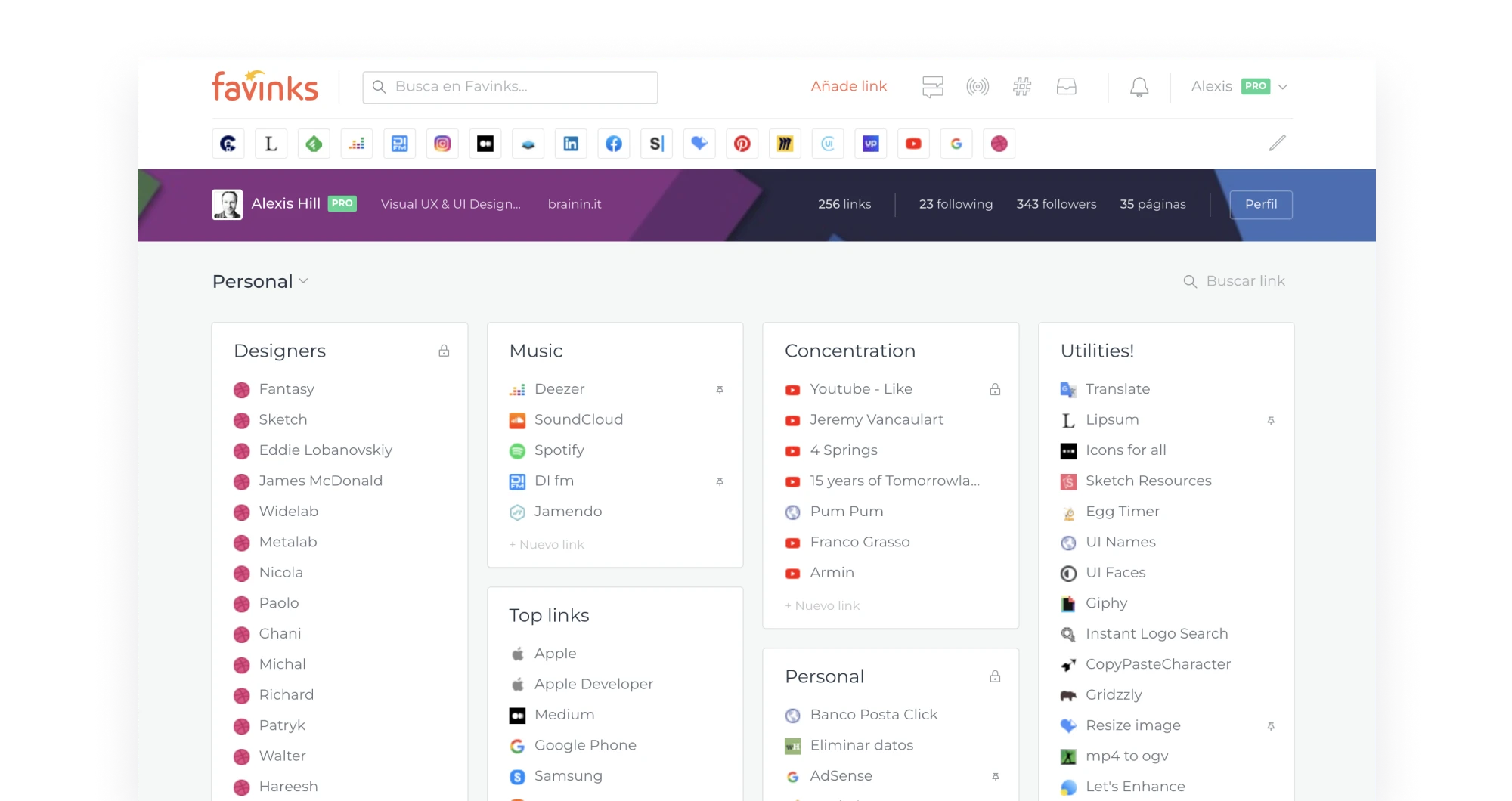Open LinkedIn shortcut in favorites bar
The height and width of the screenshot is (801, 1512).
click(571, 144)
